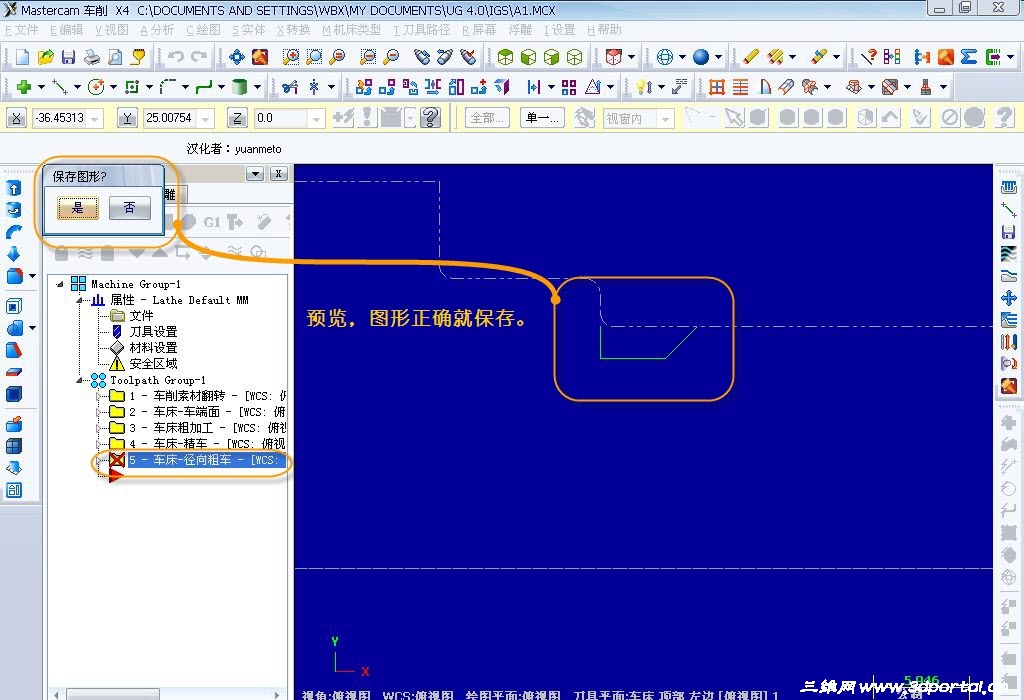Viewport: 1024px width, 700px height.
Task: Click the X coordinate label button
Action: pos(16,118)
